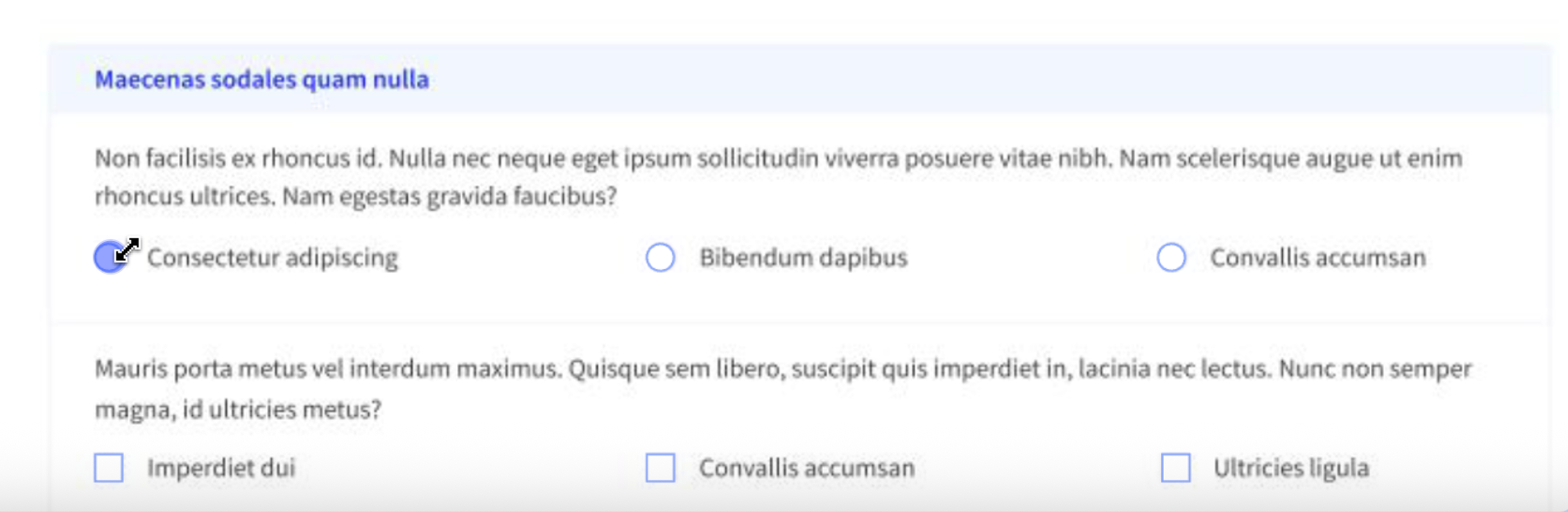Click the words magna, id ultricies metus
Viewport: 1568px width, 512px height.
(x=238, y=409)
